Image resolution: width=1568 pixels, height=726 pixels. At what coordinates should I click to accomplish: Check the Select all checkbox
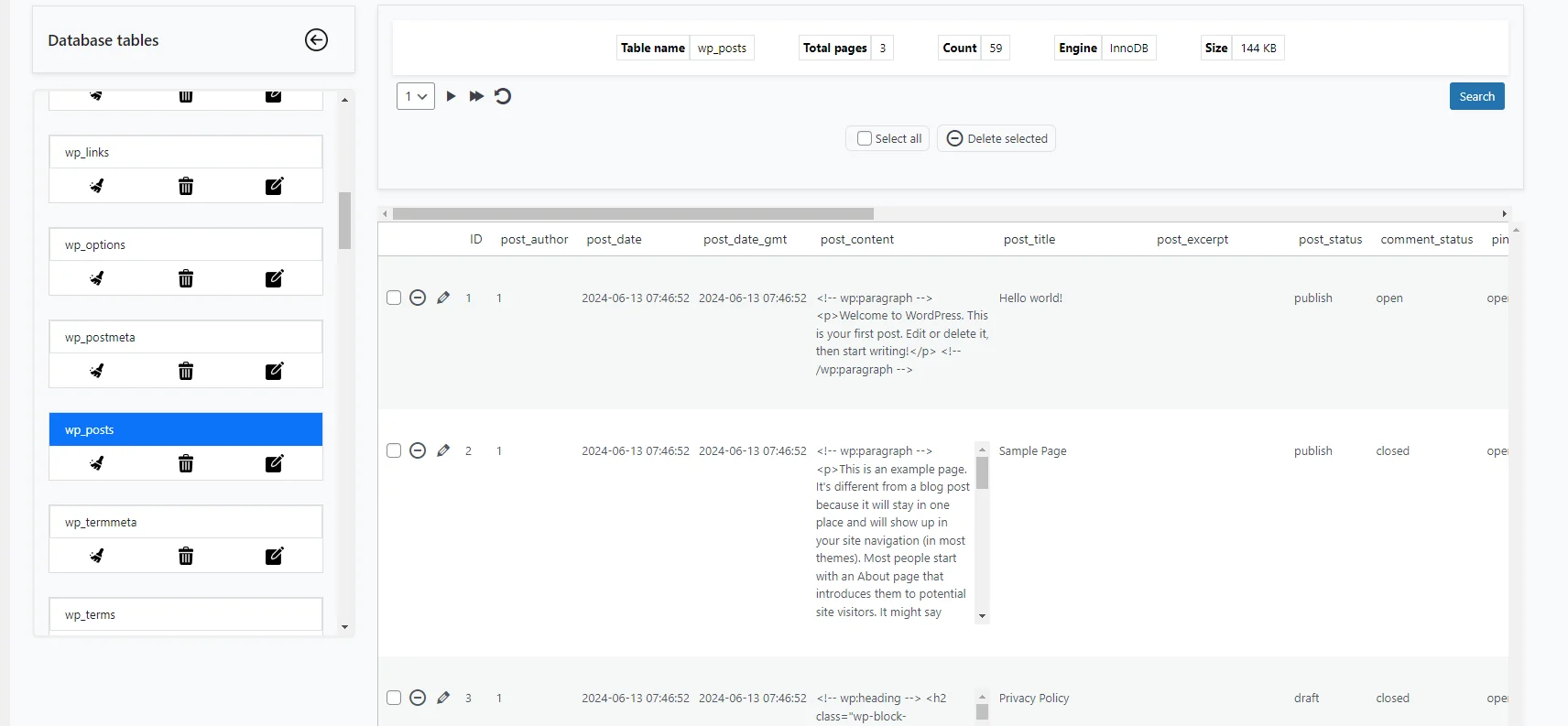pyautogui.click(x=864, y=138)
